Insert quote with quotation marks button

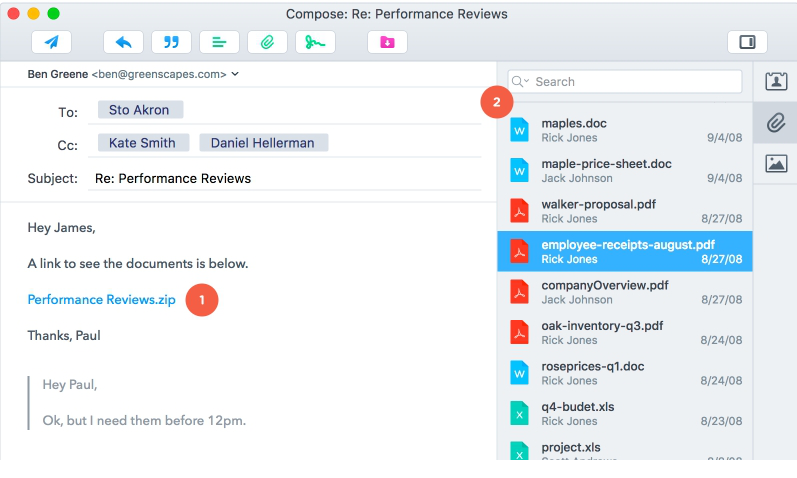(171, 42)
